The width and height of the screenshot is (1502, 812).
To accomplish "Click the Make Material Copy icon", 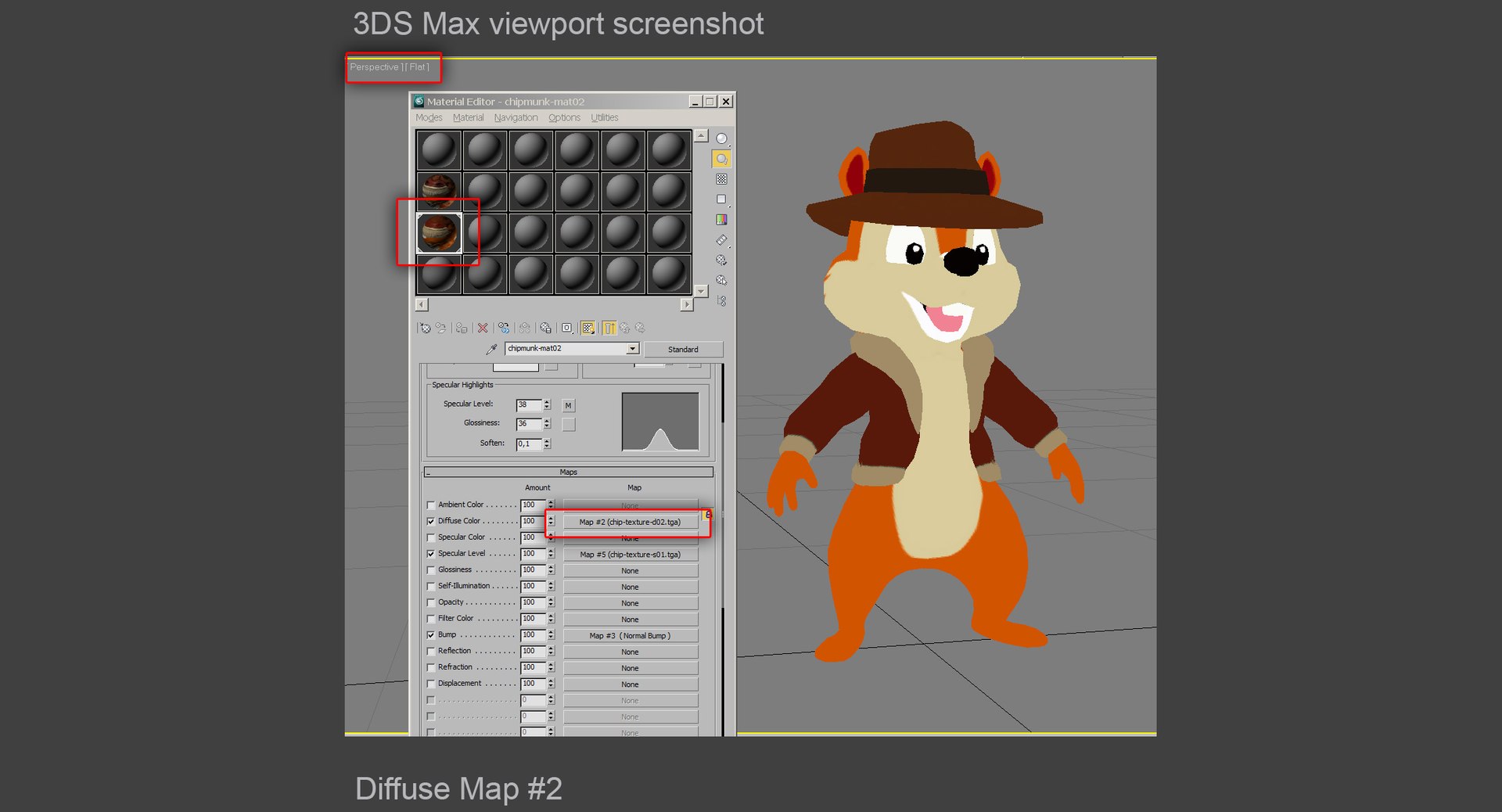I will (504, 329).
